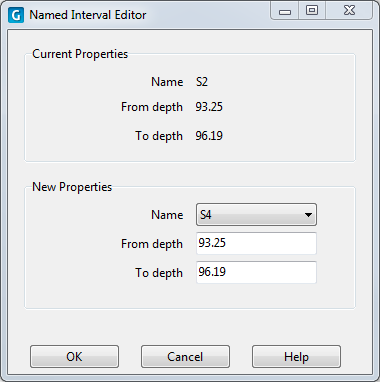Click the current To depth value 96.19

tap(209, 136)
